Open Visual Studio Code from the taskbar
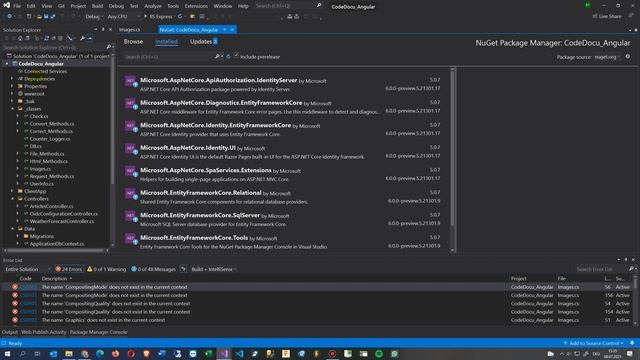This screenshot has height=360, width=640. point(239,354)
